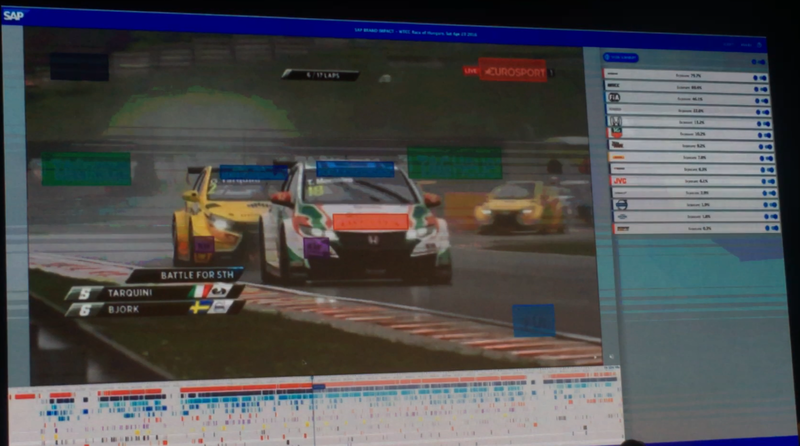
Task: Select the orange detection box on the Honda's bumper
Action: [371, 221]
